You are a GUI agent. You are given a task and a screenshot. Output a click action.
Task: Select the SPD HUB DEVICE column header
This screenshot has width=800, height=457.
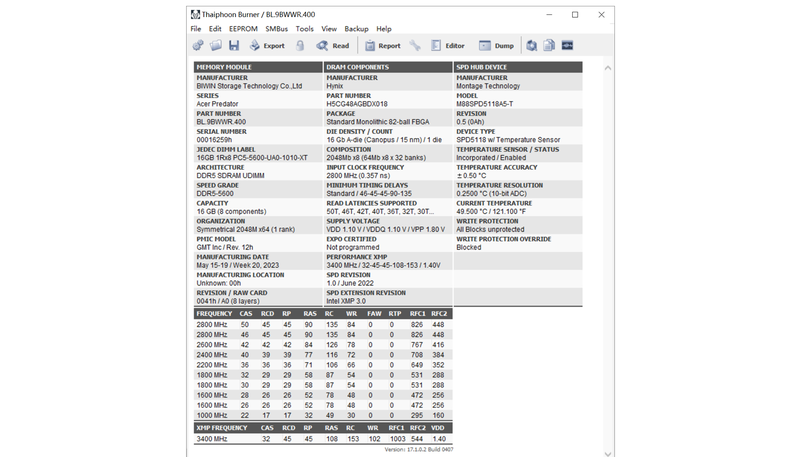(518, 67)
